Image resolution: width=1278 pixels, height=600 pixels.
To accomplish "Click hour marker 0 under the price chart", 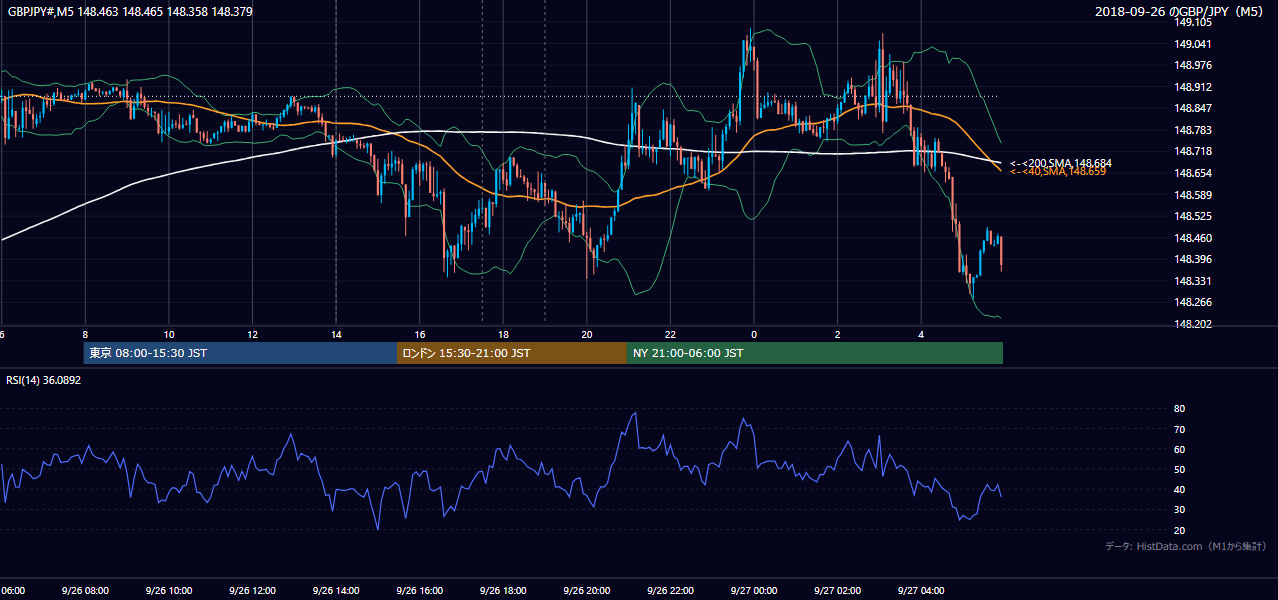I will click(754, 335).
